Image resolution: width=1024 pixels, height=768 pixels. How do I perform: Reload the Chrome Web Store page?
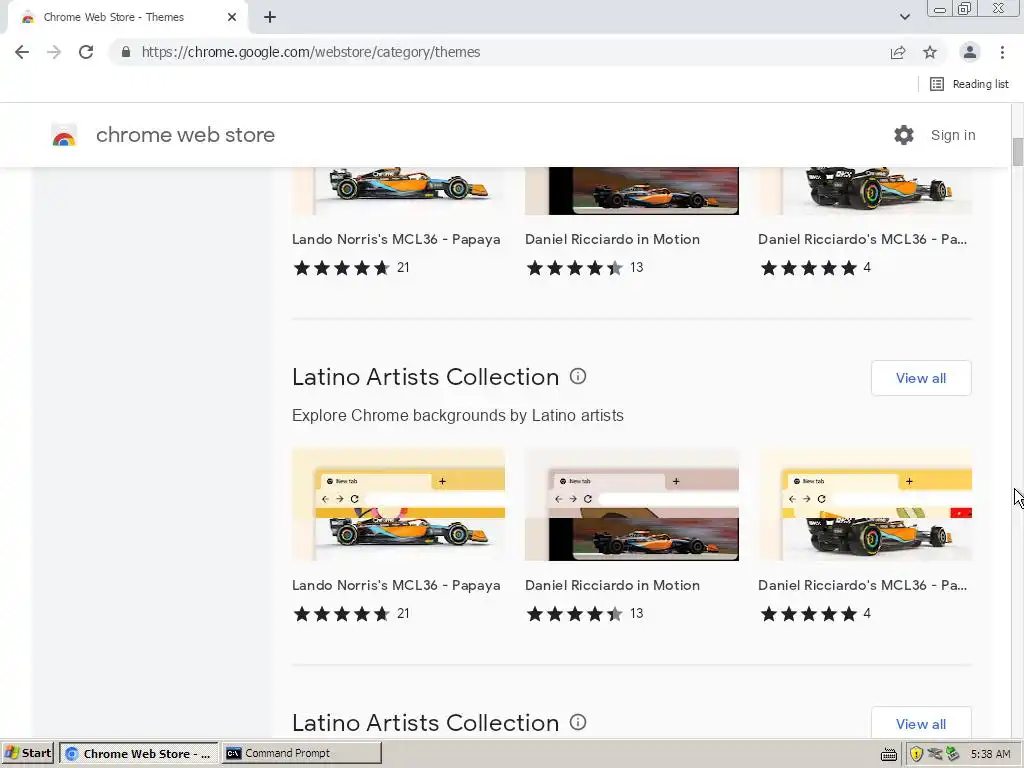coord(86,52)
